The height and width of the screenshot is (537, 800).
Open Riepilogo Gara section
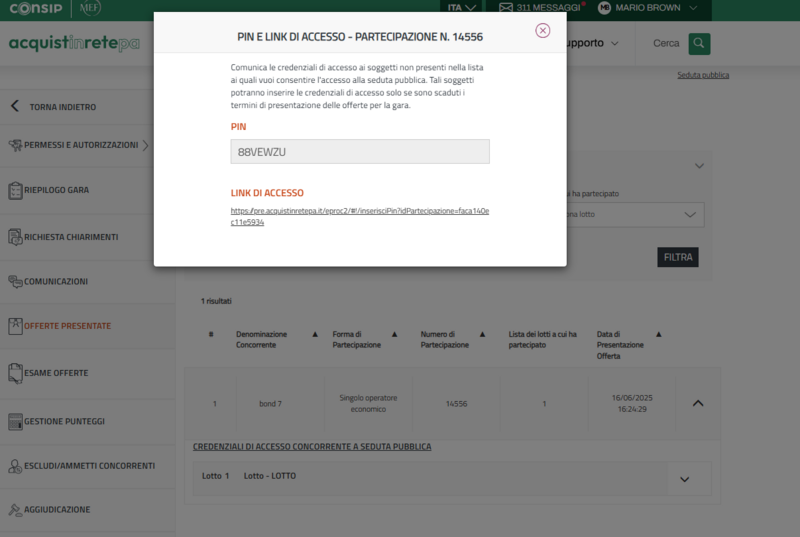point(56,190)
